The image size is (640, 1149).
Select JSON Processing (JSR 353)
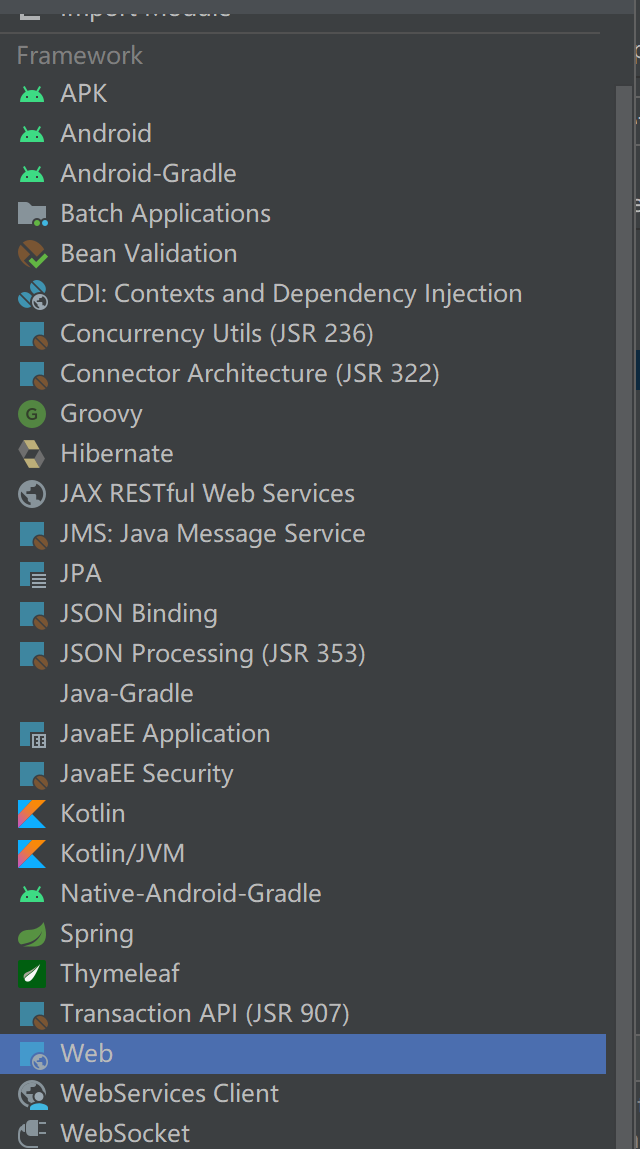pyautogui.click(x=303, y=654)
